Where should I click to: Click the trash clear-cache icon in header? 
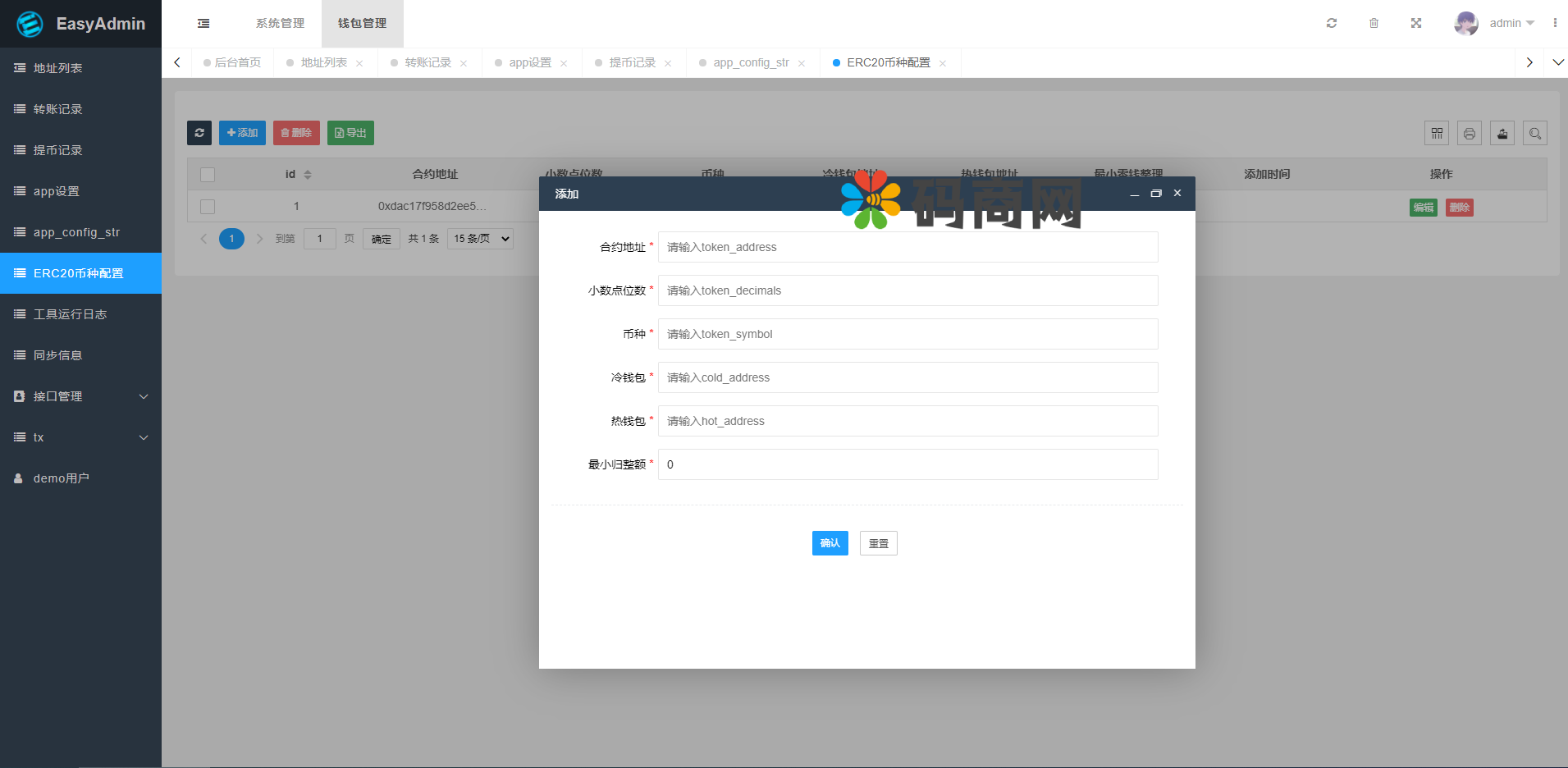tap(1374, 23)
